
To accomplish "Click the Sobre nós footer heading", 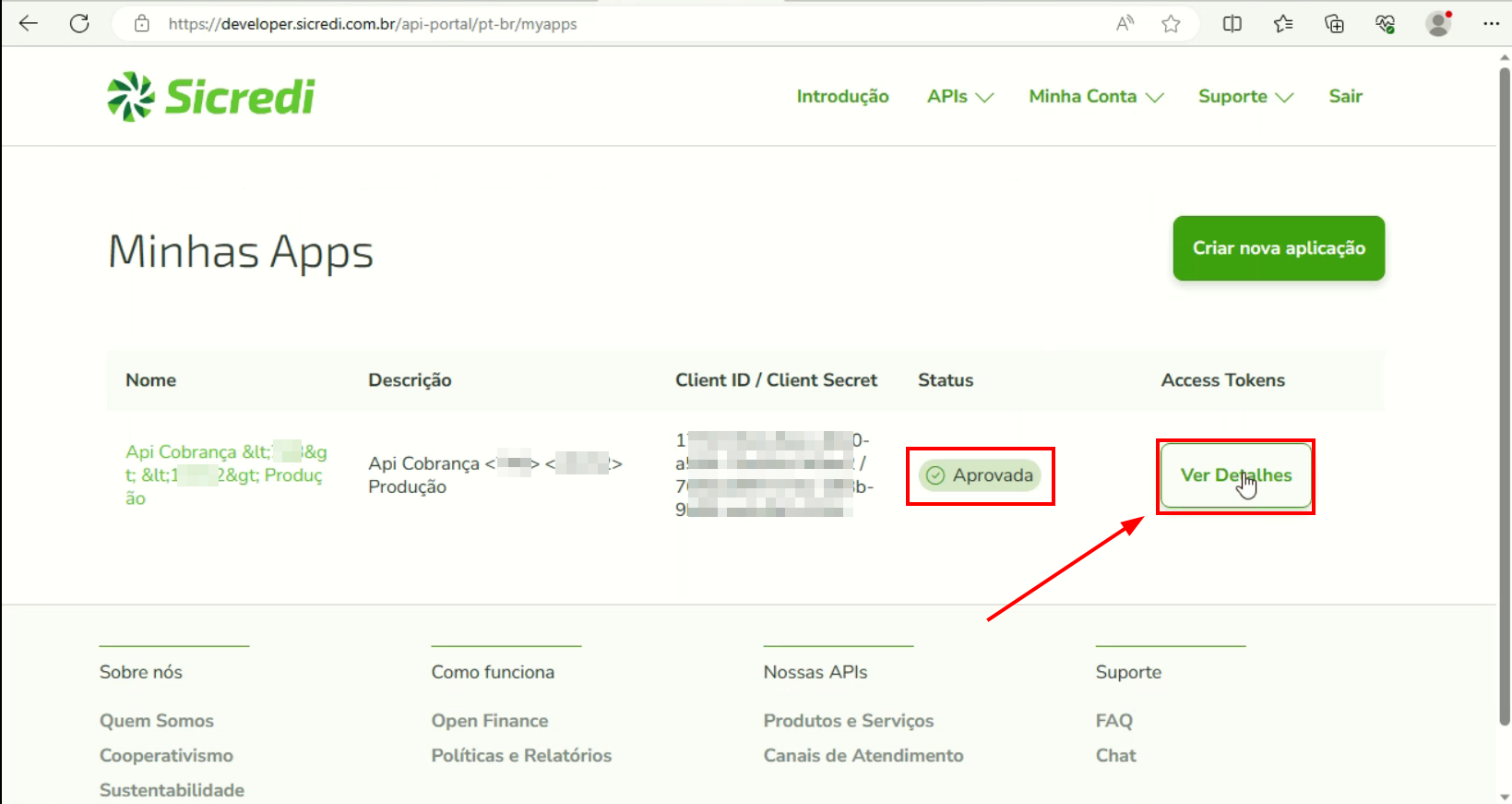I will 141,672.
